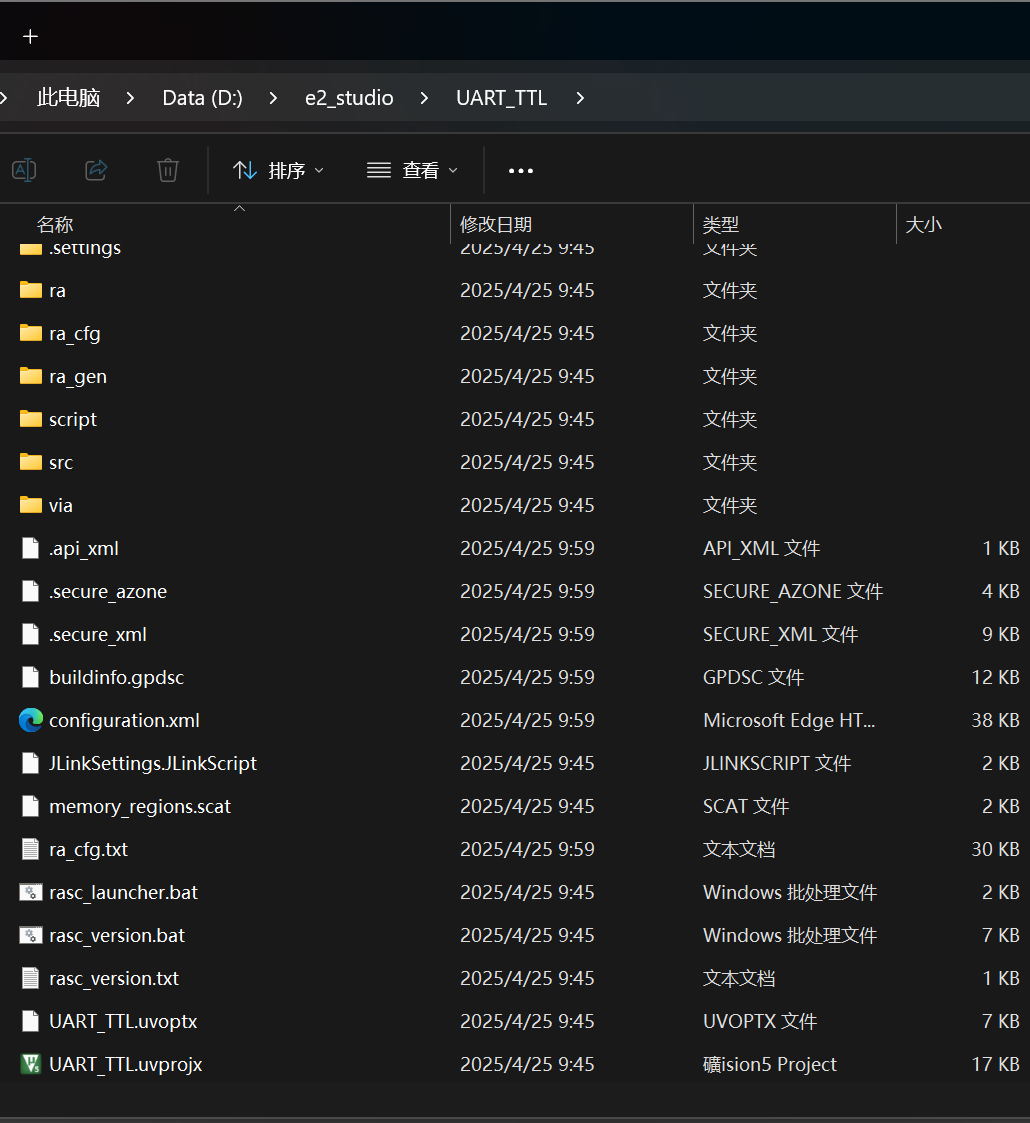Click the 30 KB size cell

[x=995, y=849]
